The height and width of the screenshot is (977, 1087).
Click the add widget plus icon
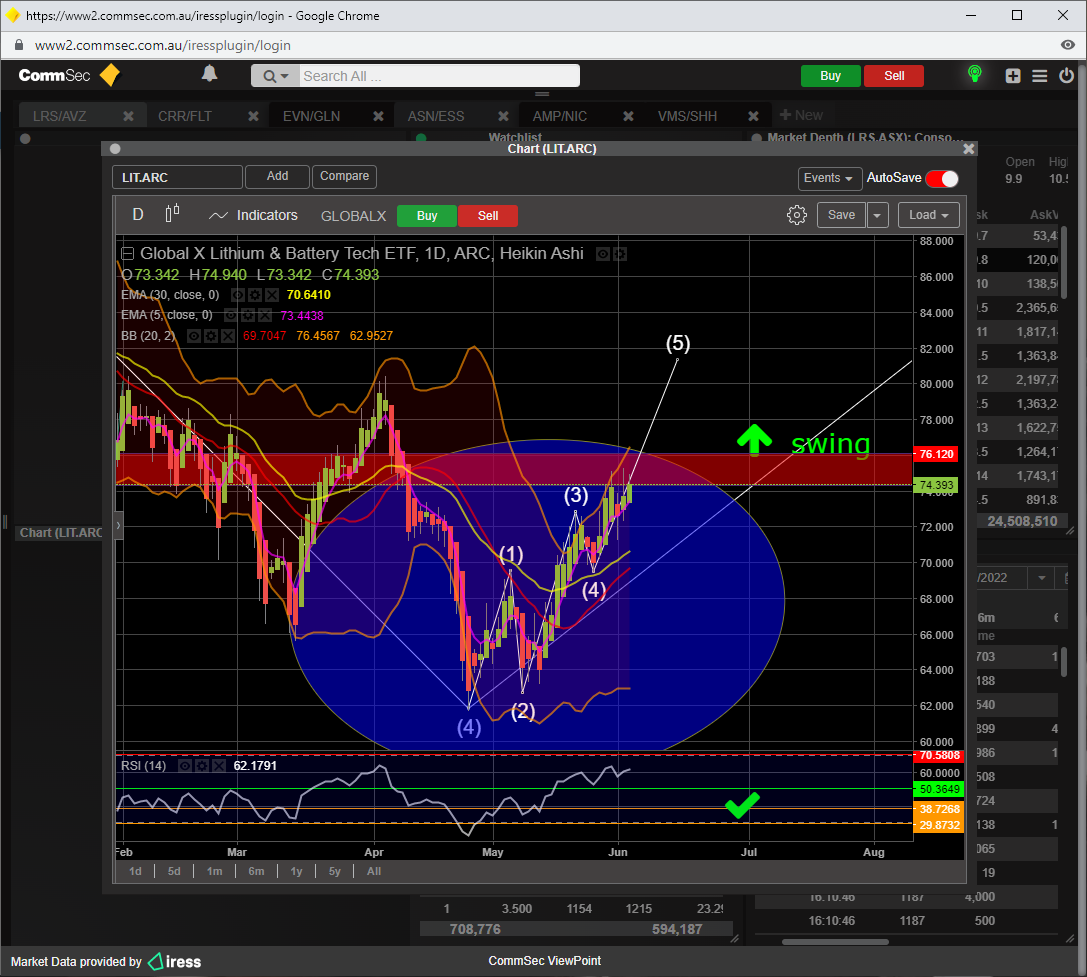(1013, 76)
